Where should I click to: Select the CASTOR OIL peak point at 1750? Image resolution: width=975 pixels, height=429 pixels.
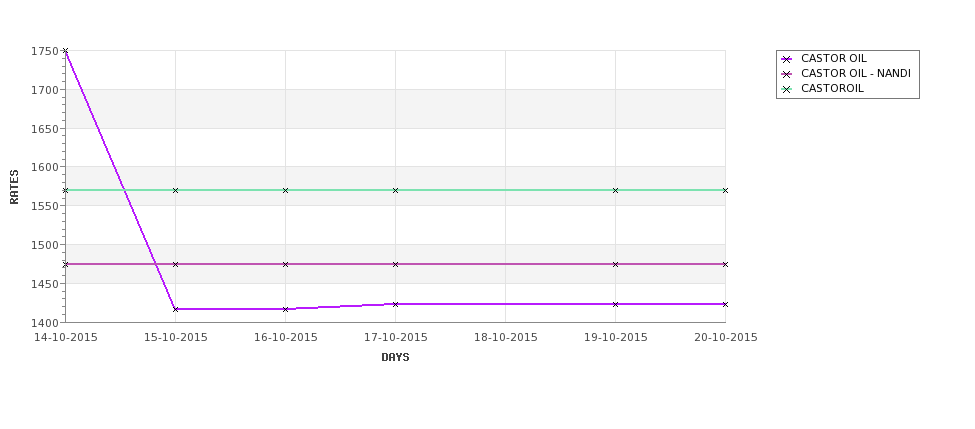(65, 51)
